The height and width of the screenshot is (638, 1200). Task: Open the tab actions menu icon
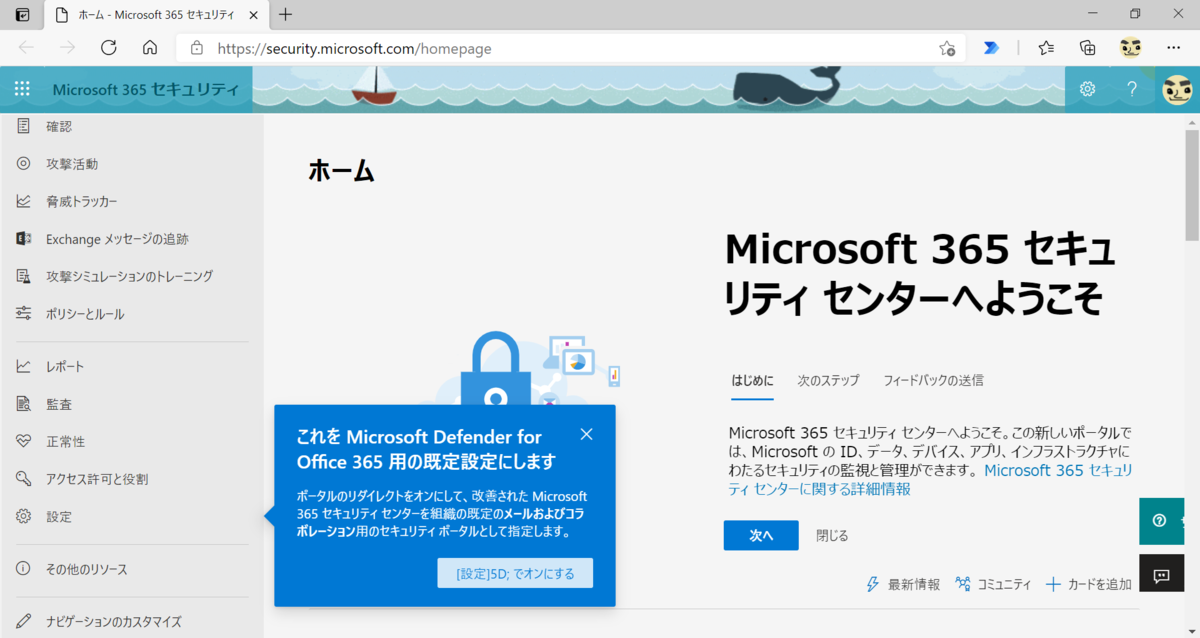[22, 15]
